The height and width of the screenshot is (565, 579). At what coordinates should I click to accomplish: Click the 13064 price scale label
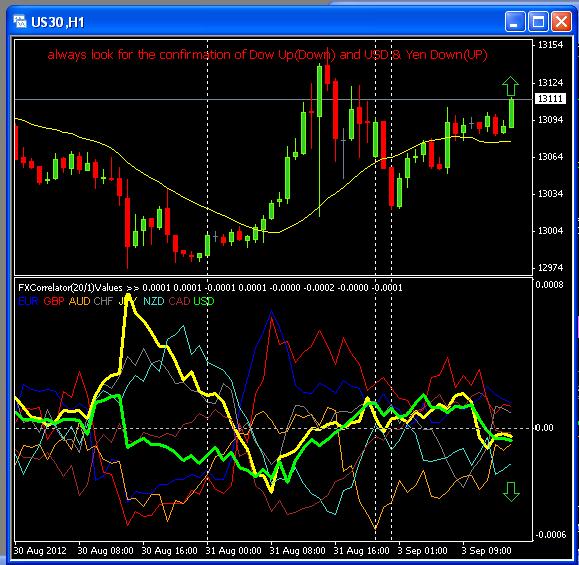pyautogui.click(x=550, y=157)
